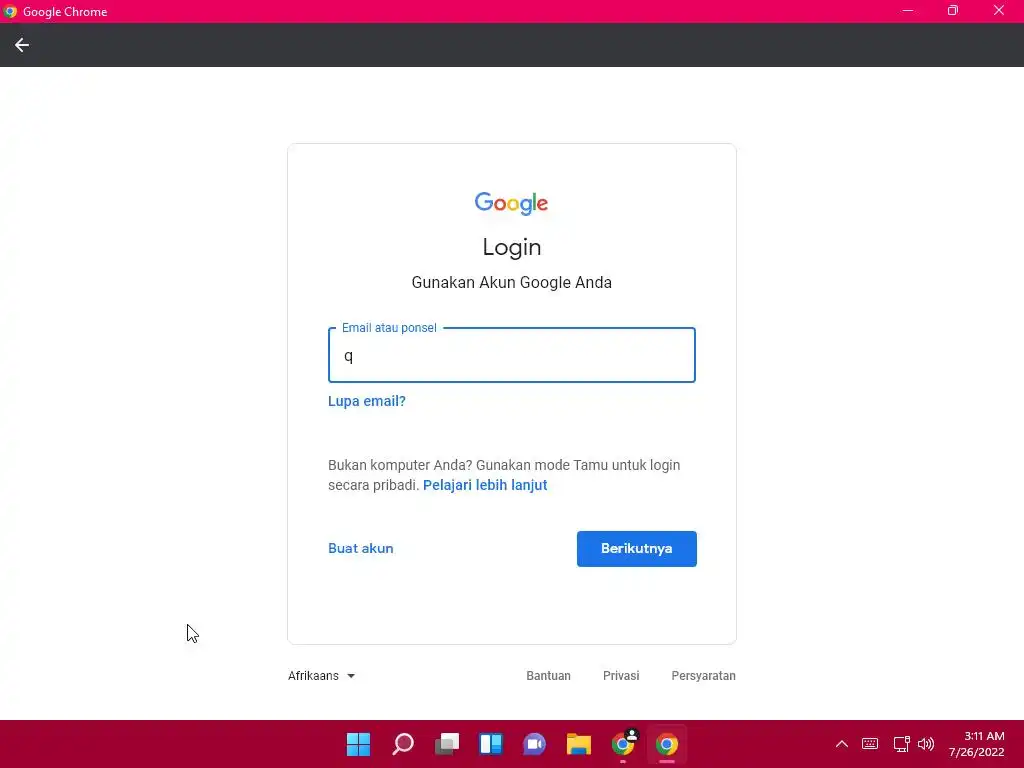
Task: Open the Afrikaans language dropdown
Action: pyautogui.click(x=321, y=676)
